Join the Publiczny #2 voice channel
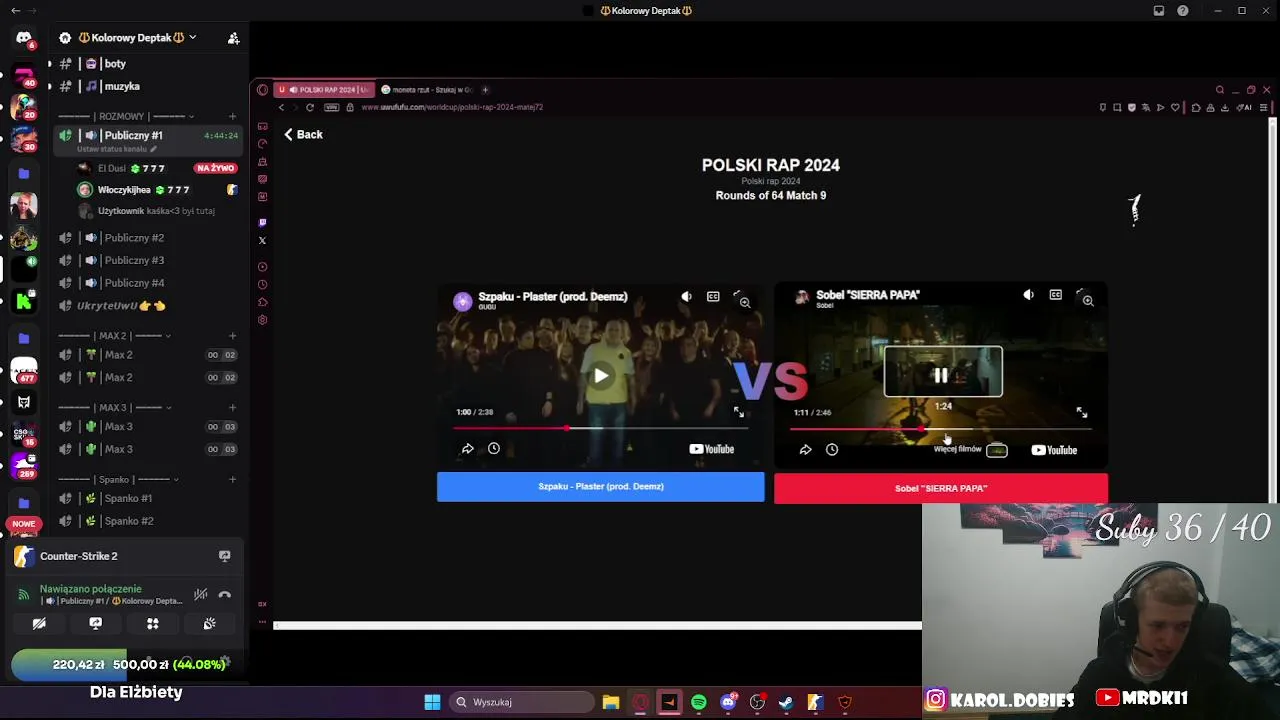The height and width of the screenshot is (720, 1280). click(x=146, y=238)
